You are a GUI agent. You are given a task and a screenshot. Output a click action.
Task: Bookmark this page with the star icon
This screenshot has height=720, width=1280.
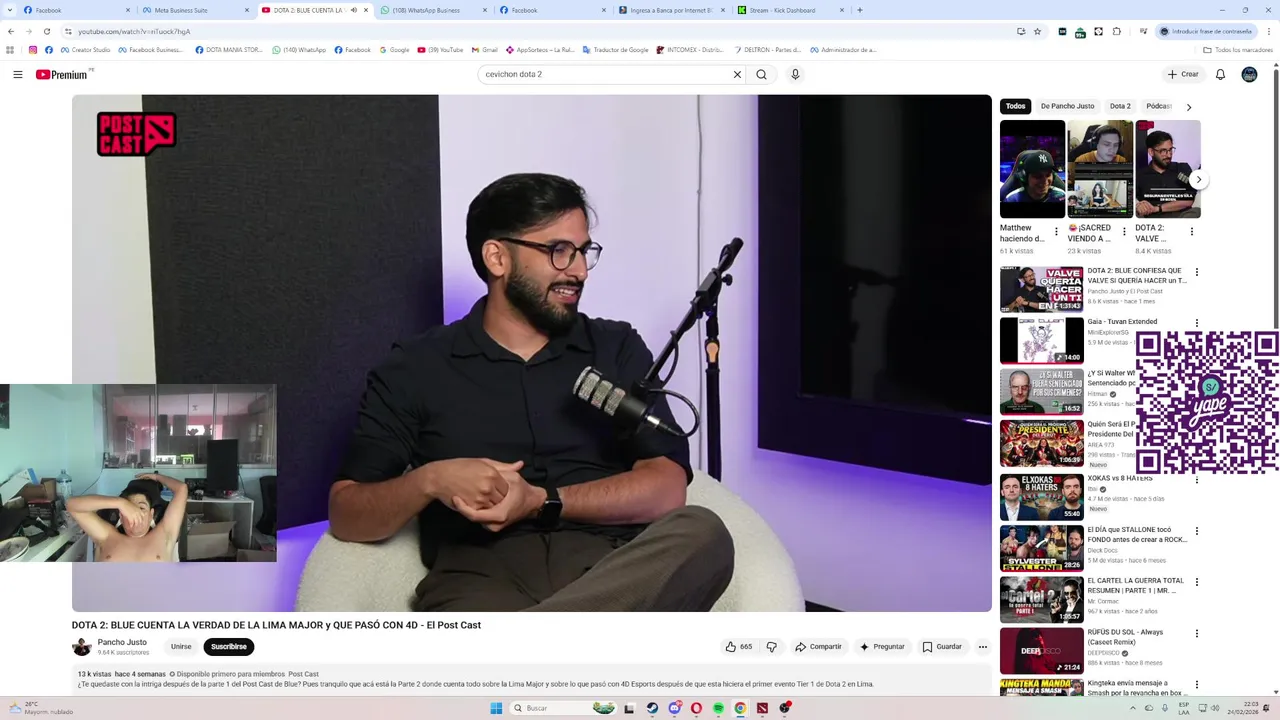click(x=1037, y=31)
